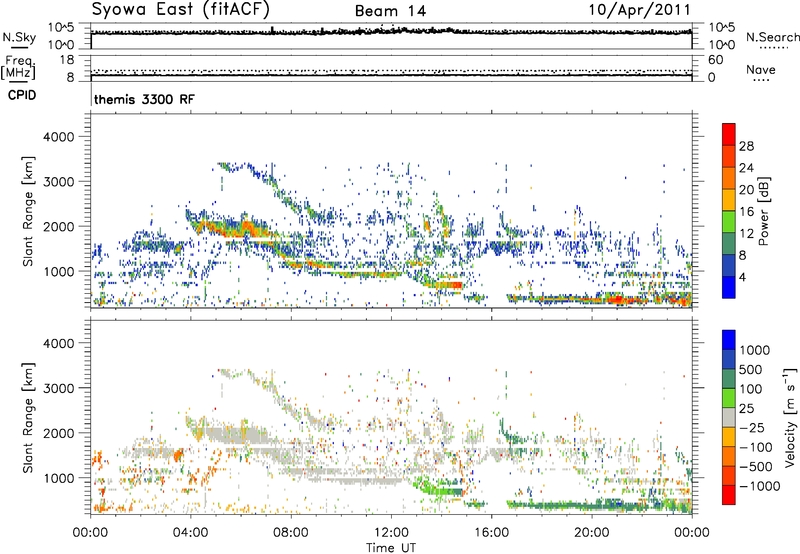Click the green velocity patch near 14:00 at 700 km
Screen dimensions: 800x554
(x=445, y=492)
